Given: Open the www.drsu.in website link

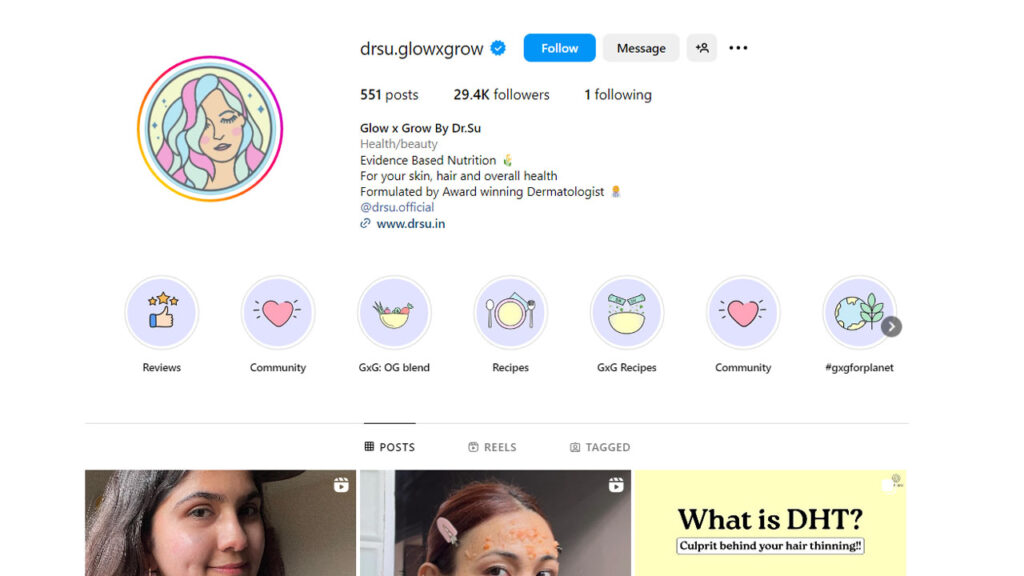Looking at the screenshot, I should (x=410, y=223).
